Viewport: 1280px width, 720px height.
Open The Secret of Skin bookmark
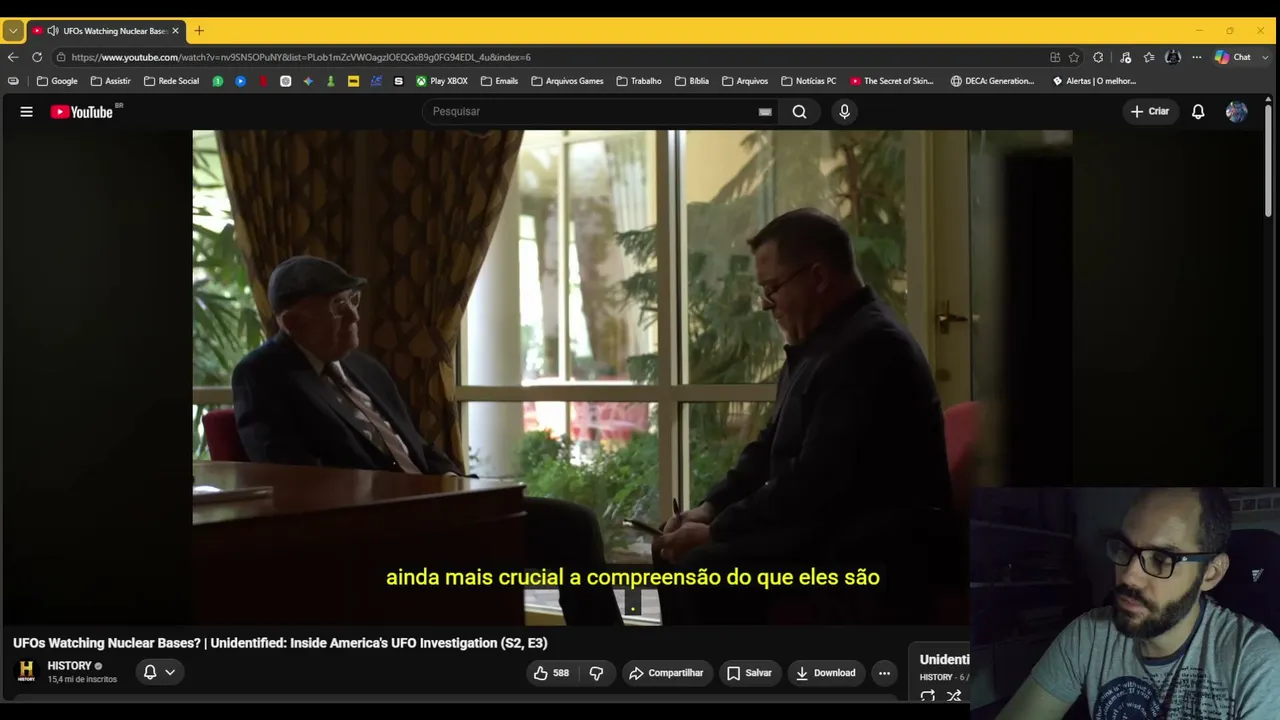[x=892, y=81]
